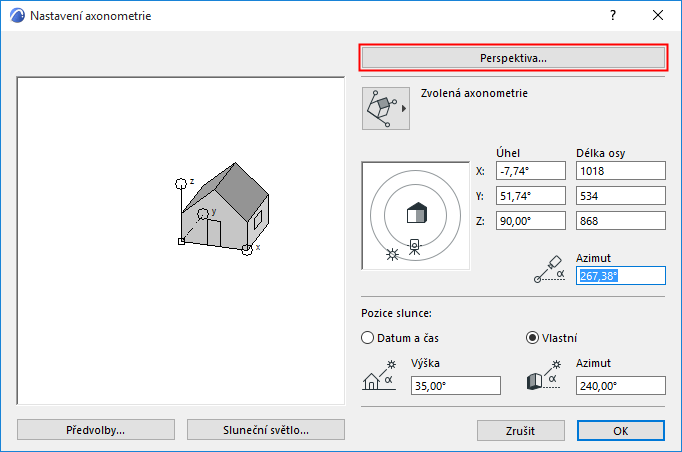Screen dimensions: 682x452
Task: Edit the sun Azimut field 240,00°
Action: tap(621, 386)
